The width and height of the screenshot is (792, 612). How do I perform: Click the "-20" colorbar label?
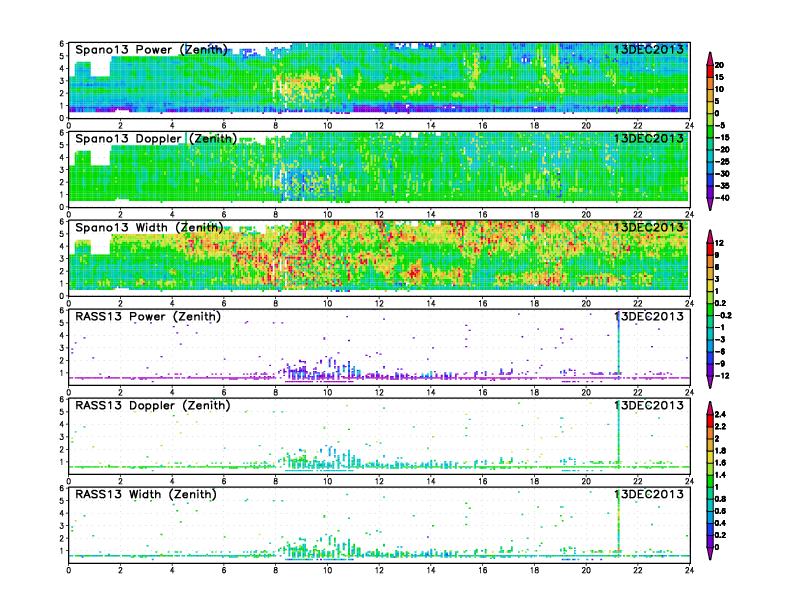click(722, 149)
